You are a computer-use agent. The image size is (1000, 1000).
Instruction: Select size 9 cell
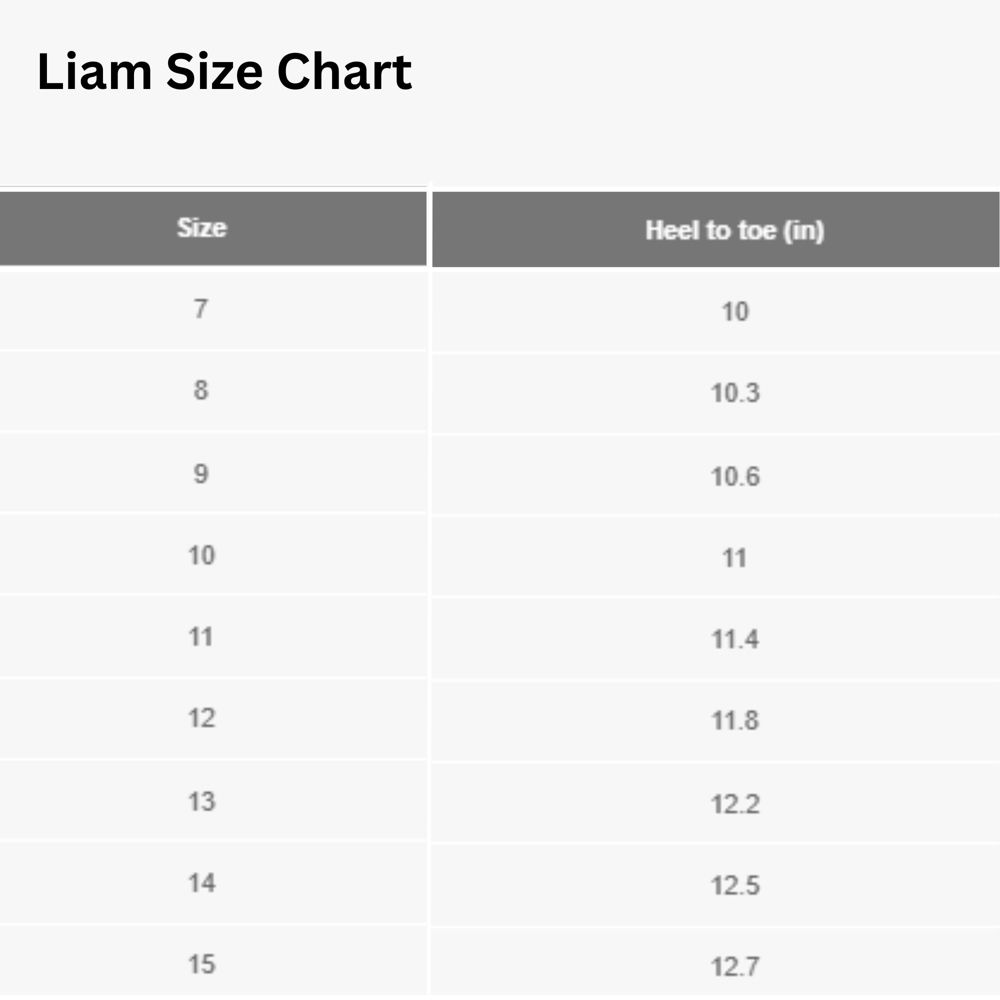point(201,473)
